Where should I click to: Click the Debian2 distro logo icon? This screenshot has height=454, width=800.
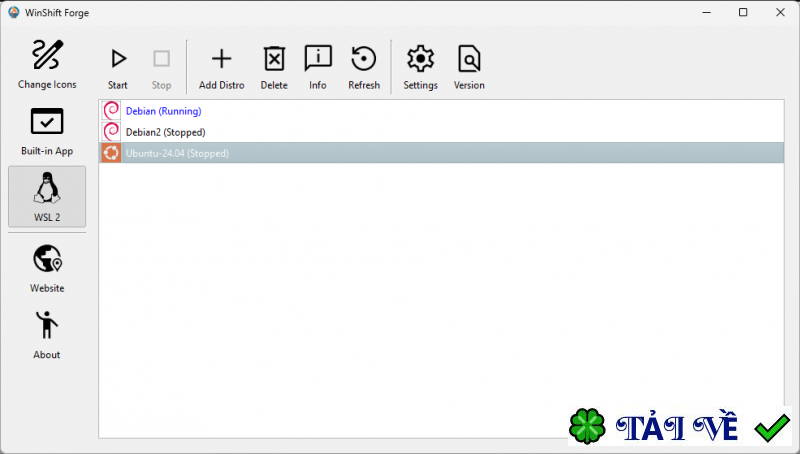(111, 132)
